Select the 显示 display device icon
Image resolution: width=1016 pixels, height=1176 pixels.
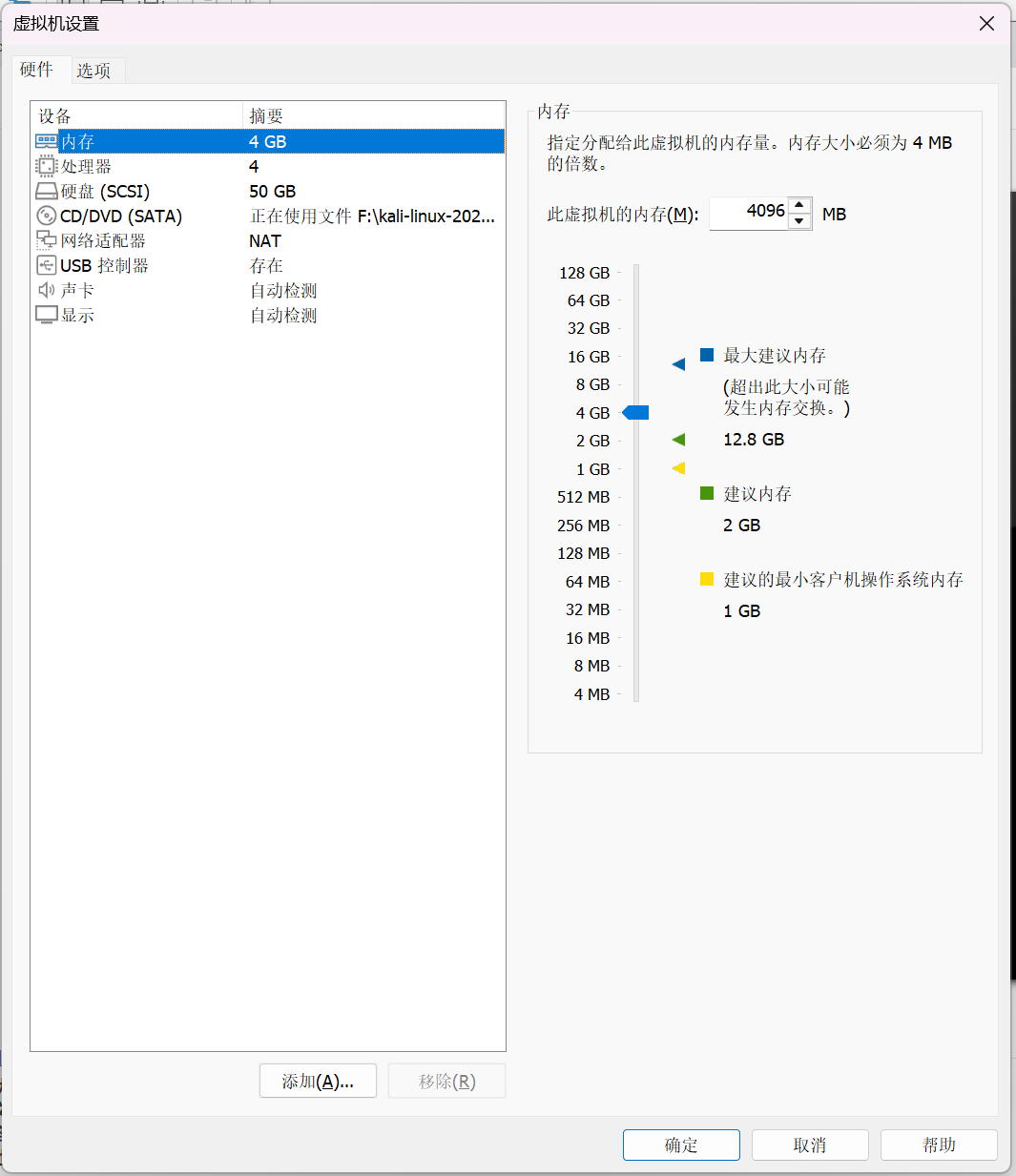pos(47,315)
